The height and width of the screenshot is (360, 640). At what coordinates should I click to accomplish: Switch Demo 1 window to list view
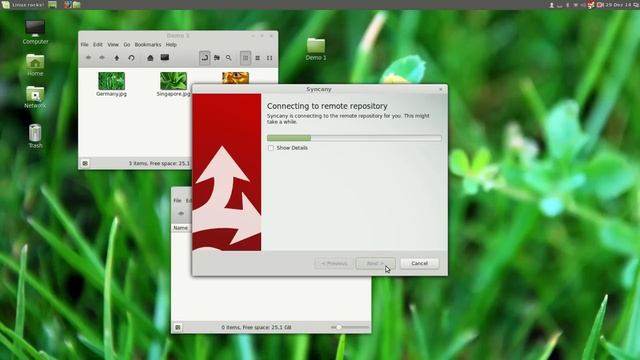258,58
